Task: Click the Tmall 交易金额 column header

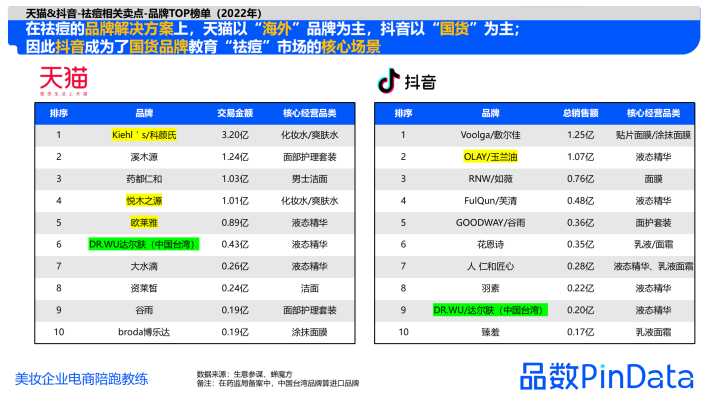Action: coord(235,113)
